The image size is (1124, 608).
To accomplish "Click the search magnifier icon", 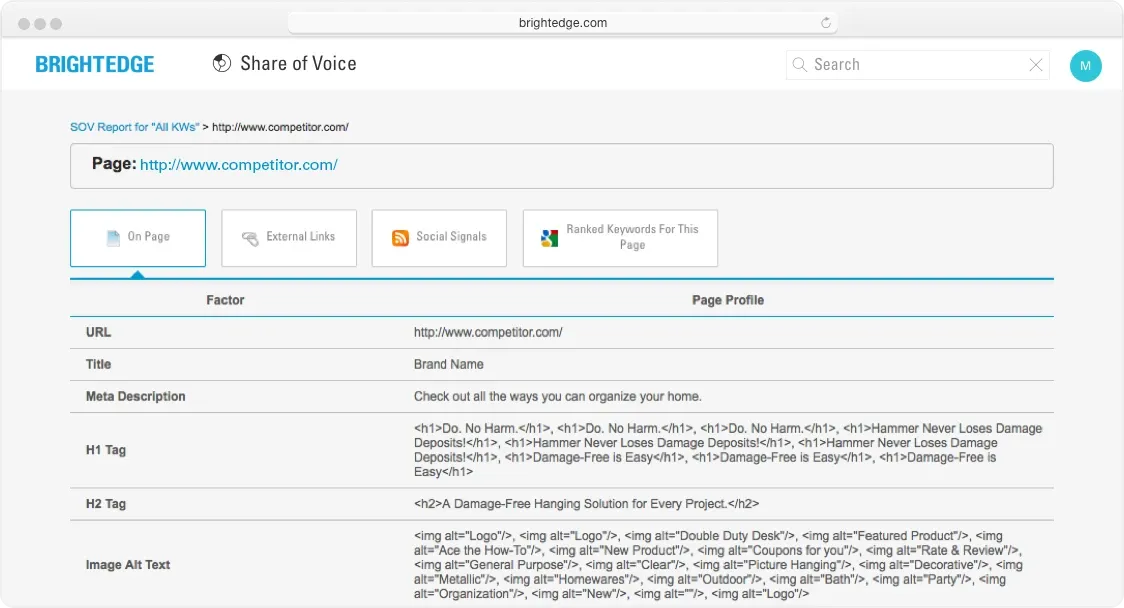I will point(799,65).
